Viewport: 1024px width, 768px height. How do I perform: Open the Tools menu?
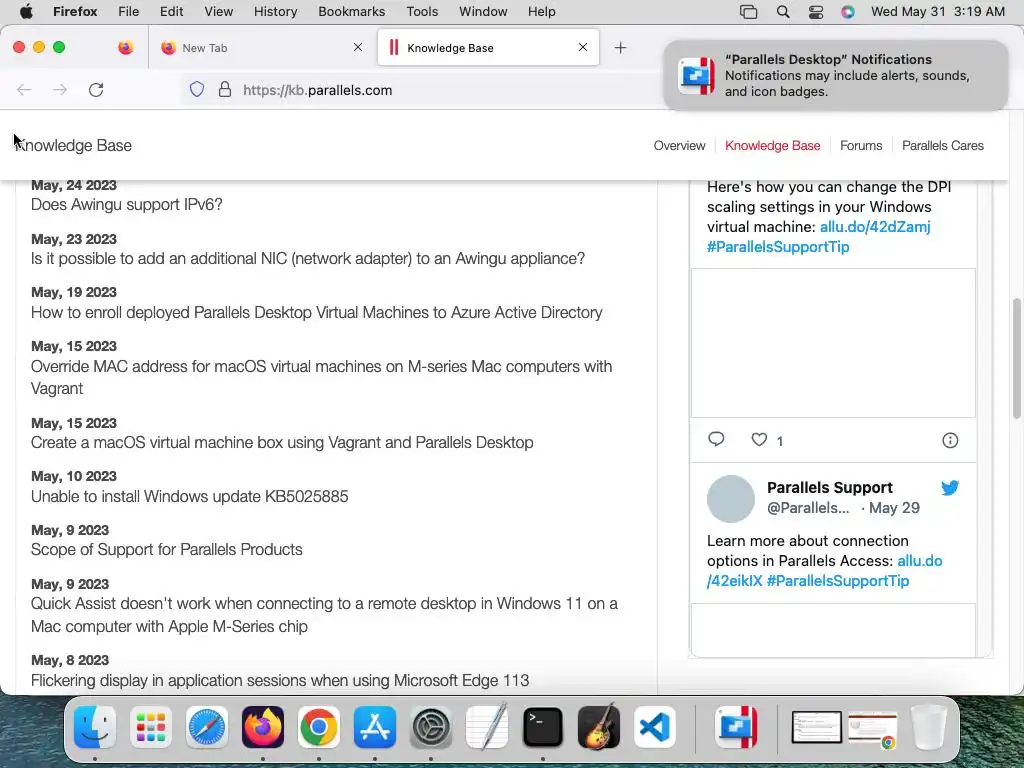(x=422, y=12)
